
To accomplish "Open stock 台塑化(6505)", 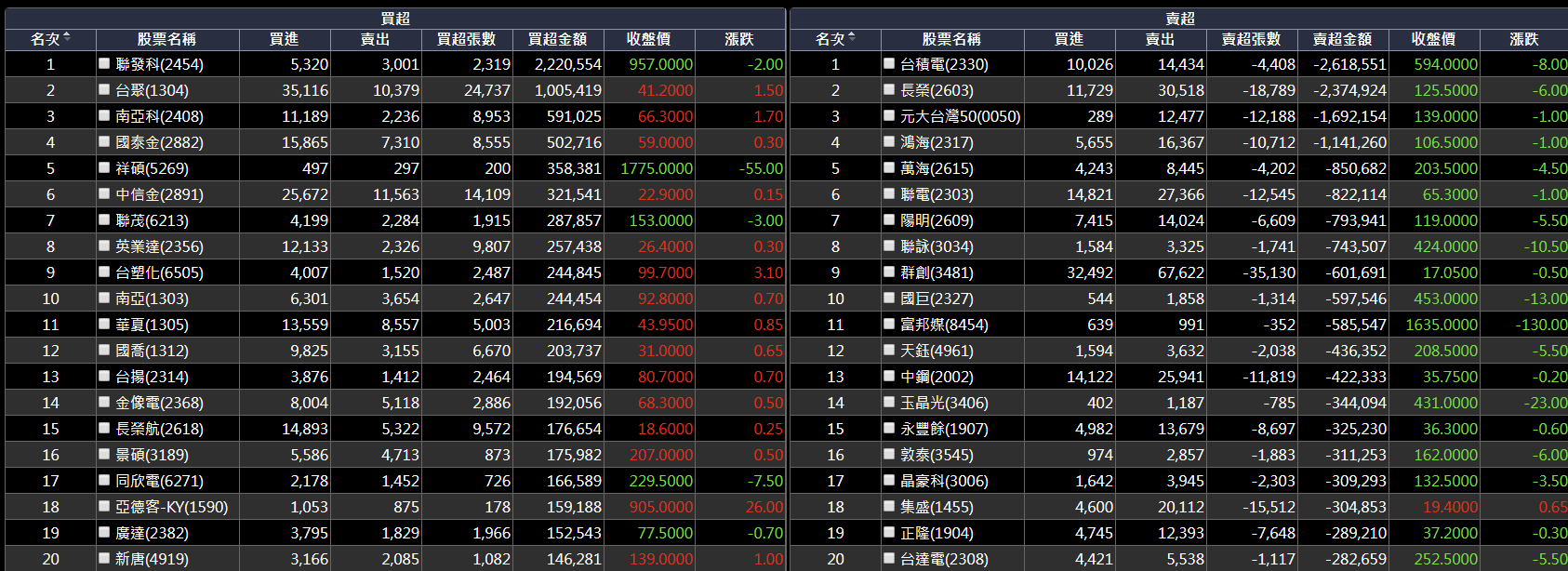I will coord(159,272).
